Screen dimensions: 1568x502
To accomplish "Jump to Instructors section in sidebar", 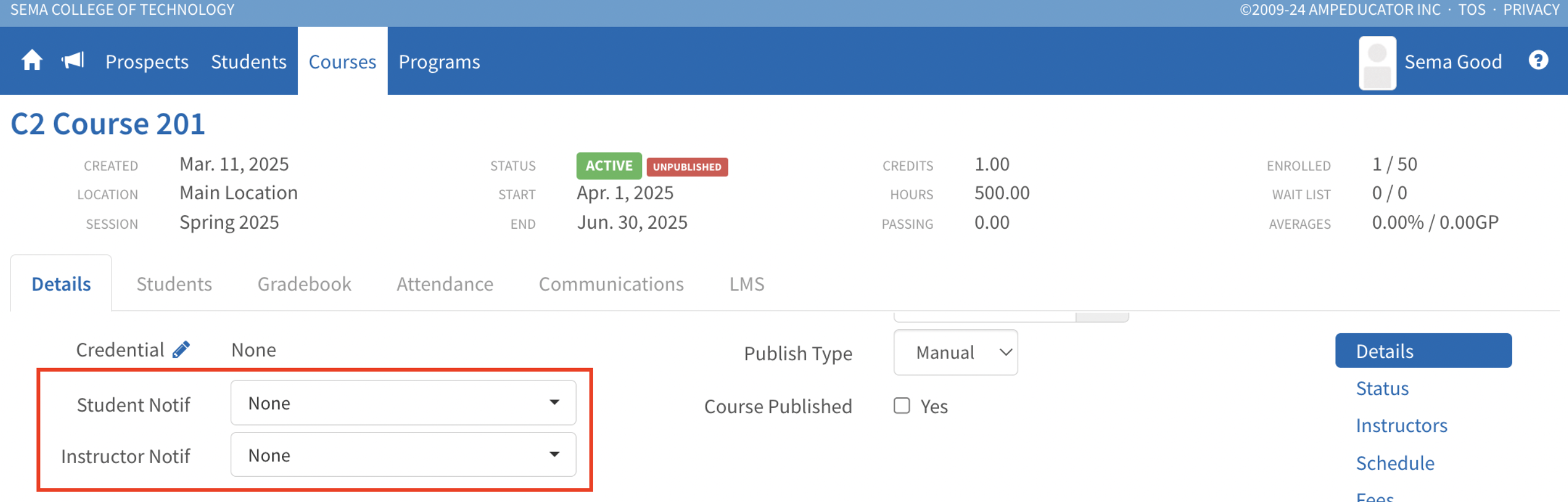I will [x=1401, y=425].
